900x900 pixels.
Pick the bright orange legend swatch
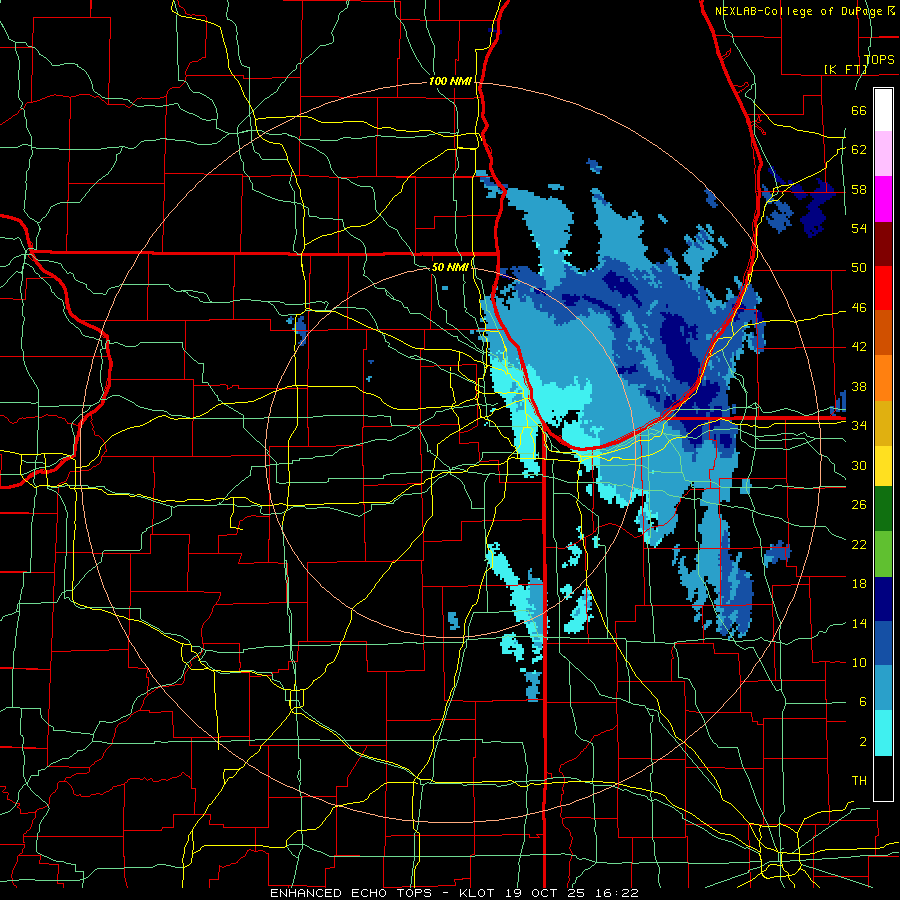point(883,378)
